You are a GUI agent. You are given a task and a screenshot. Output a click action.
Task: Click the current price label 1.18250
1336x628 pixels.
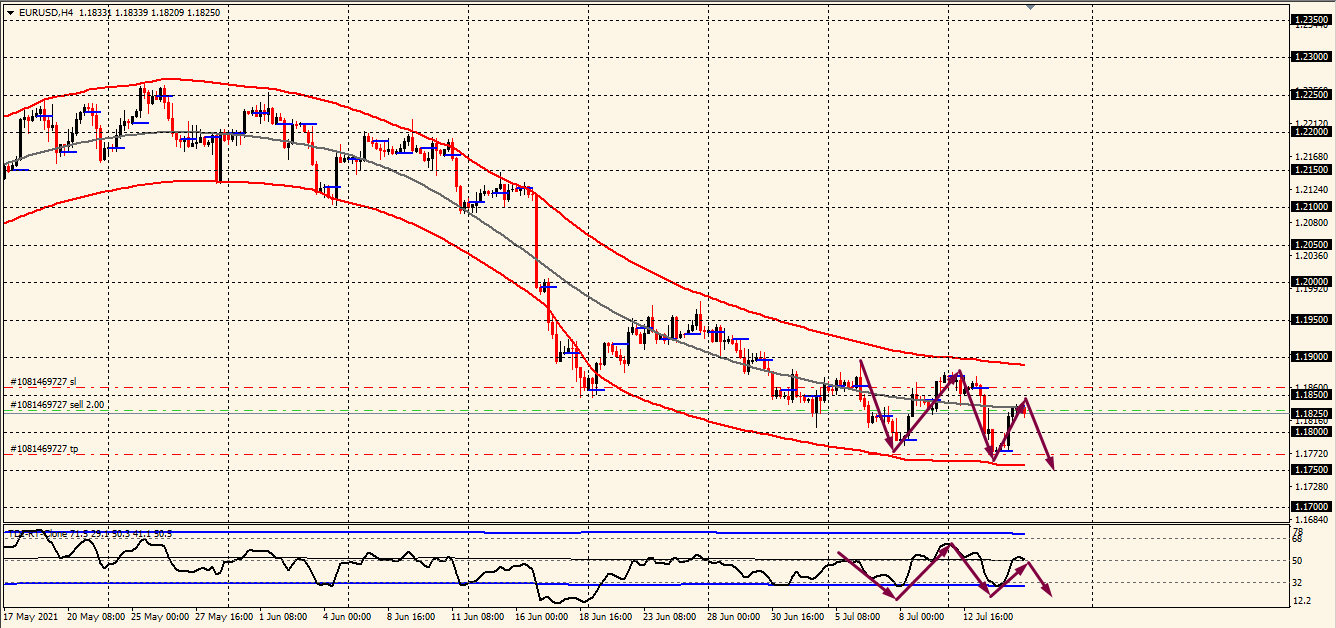tap(1311, 413)
